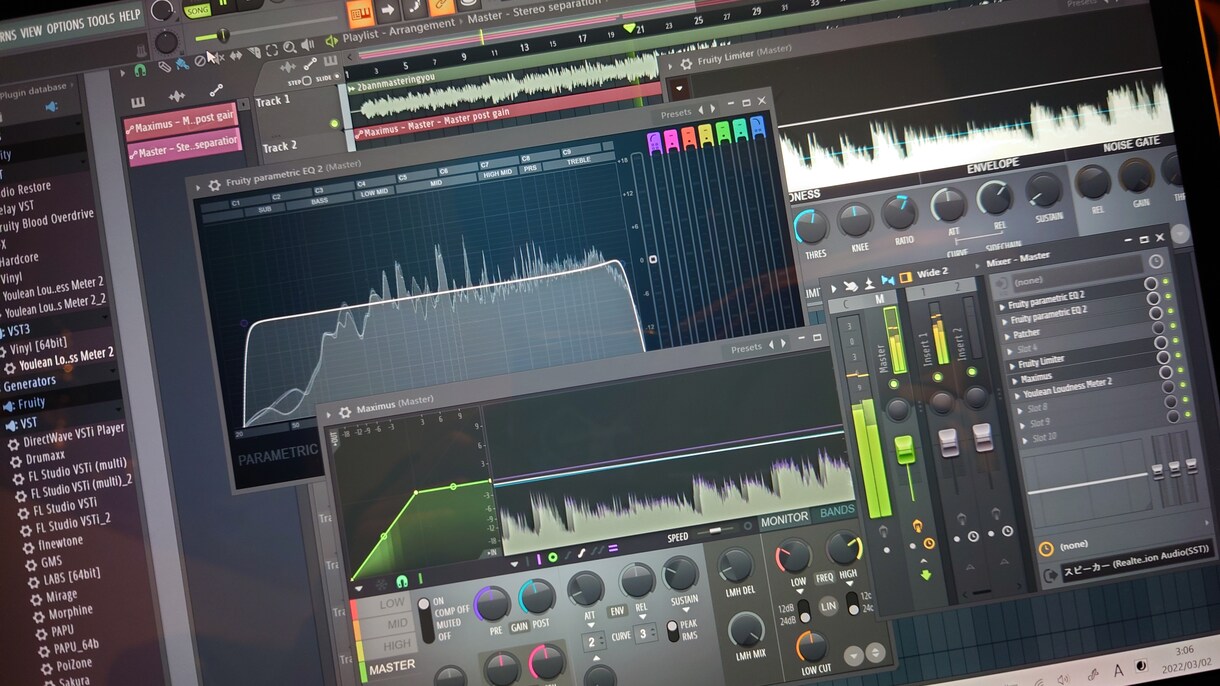Click the orange link icon in top toolbar
Screen dimensions: 1220x686
[440, 5]
